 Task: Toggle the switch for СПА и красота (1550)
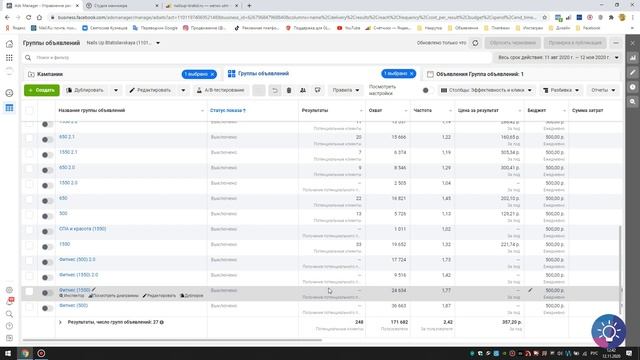pos(47,231)
